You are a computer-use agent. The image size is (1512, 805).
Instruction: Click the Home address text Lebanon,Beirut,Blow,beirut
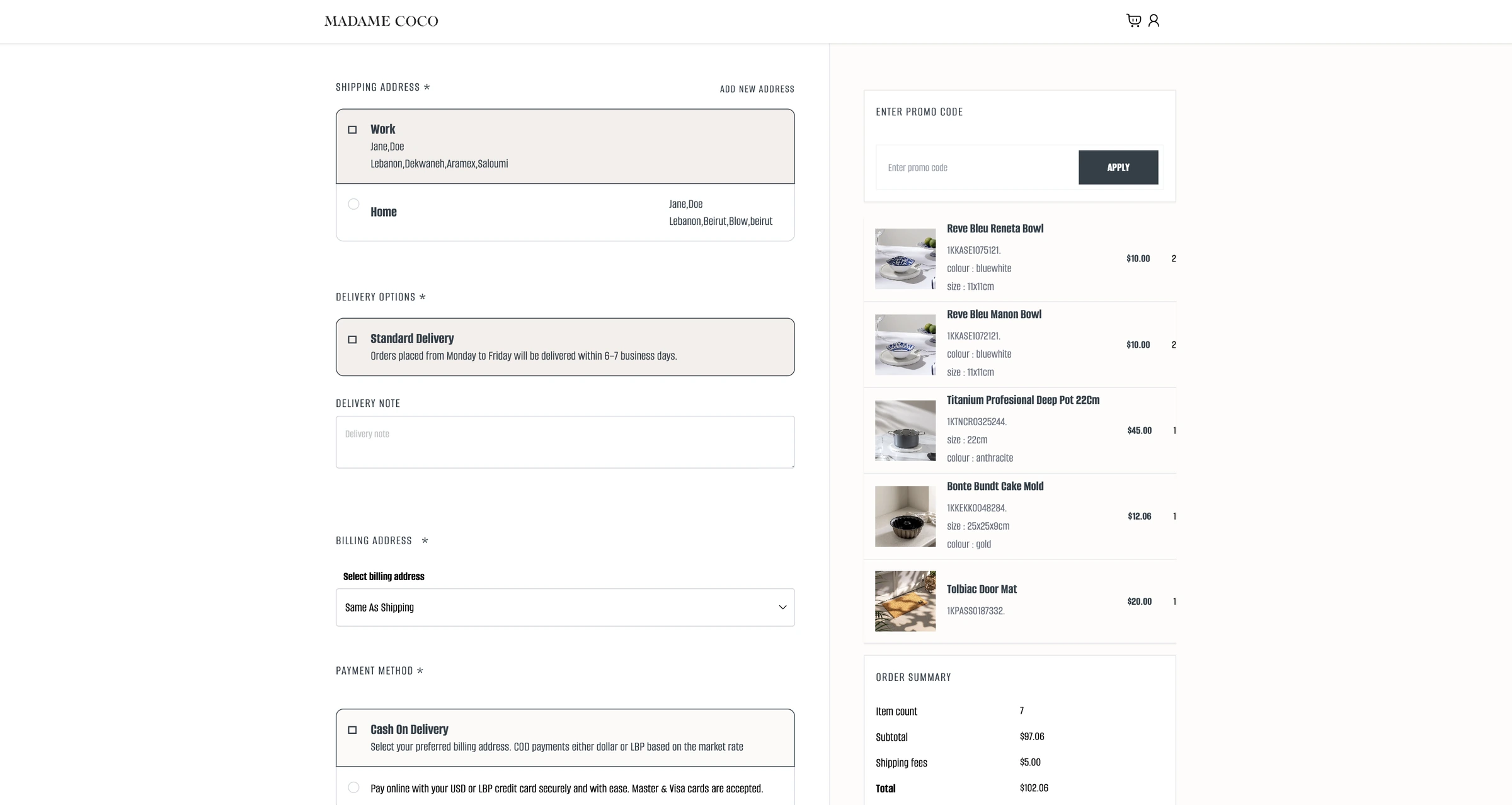point(721,221)
